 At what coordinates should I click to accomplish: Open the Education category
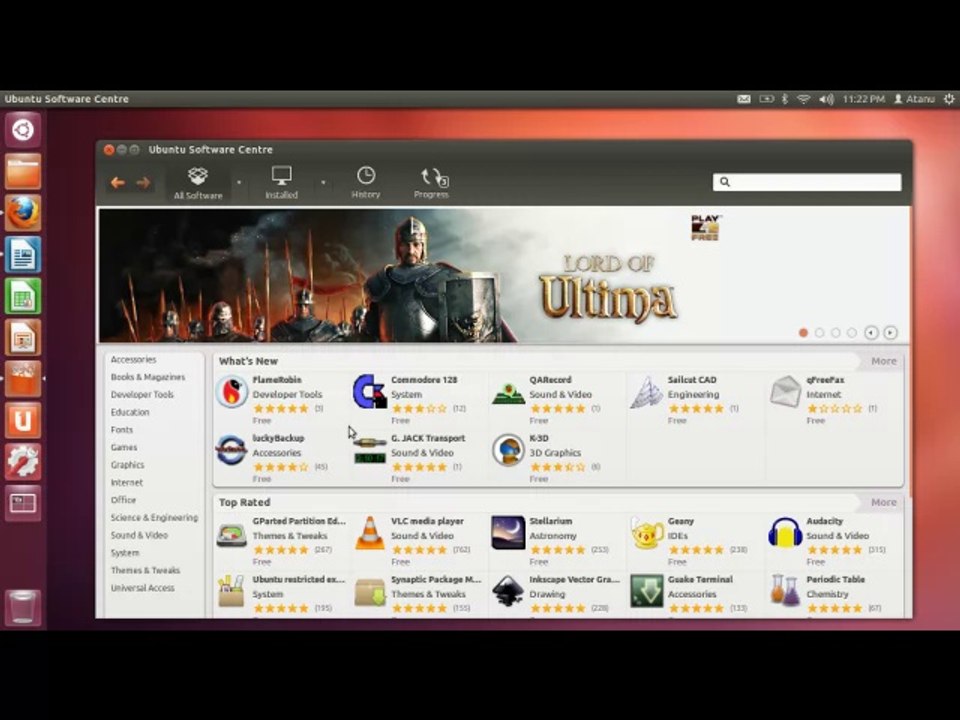coord(130,412)
